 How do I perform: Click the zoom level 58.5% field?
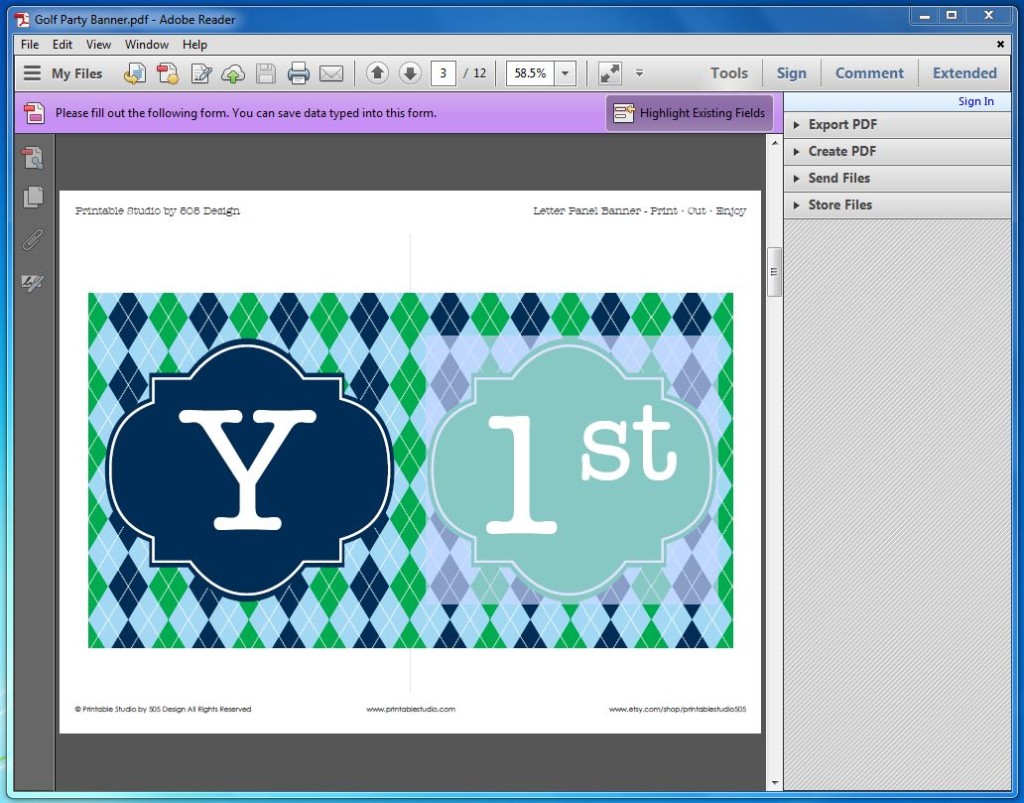click(530, 73)
